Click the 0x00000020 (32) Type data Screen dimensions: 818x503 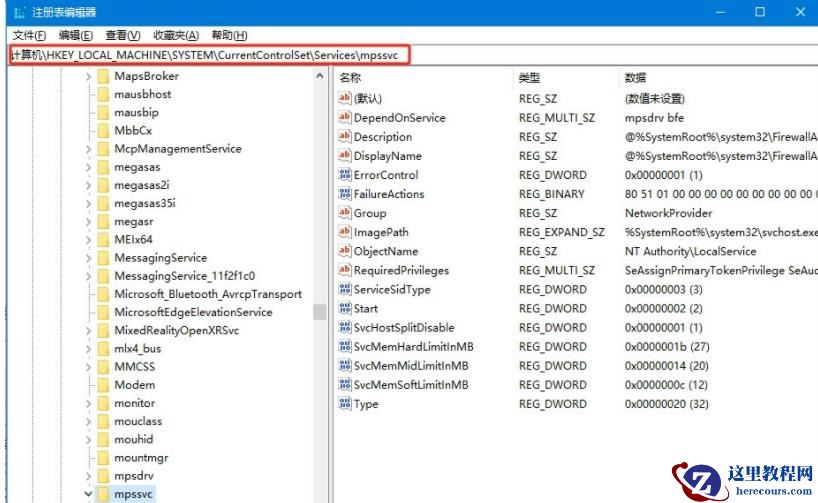click(666, 404)
